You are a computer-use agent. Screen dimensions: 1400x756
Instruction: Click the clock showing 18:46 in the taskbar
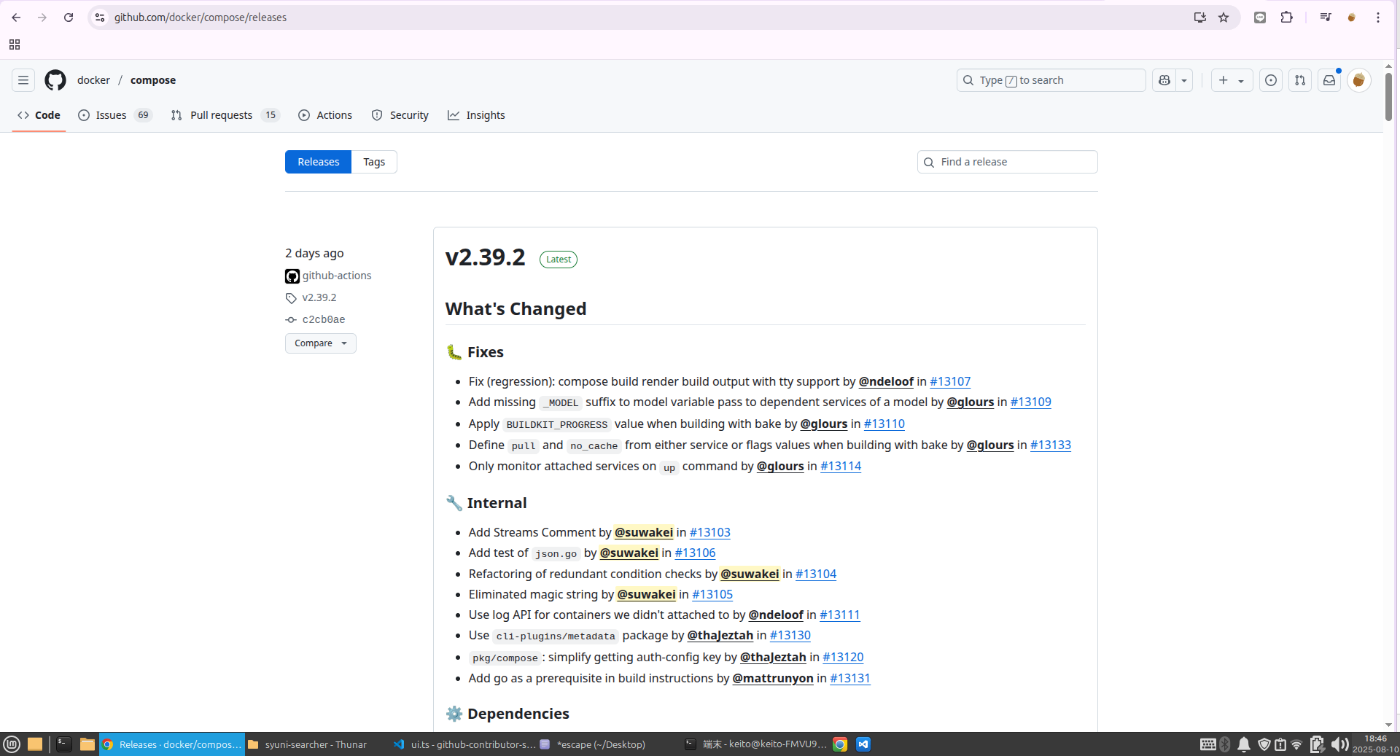pos(1378,738)
